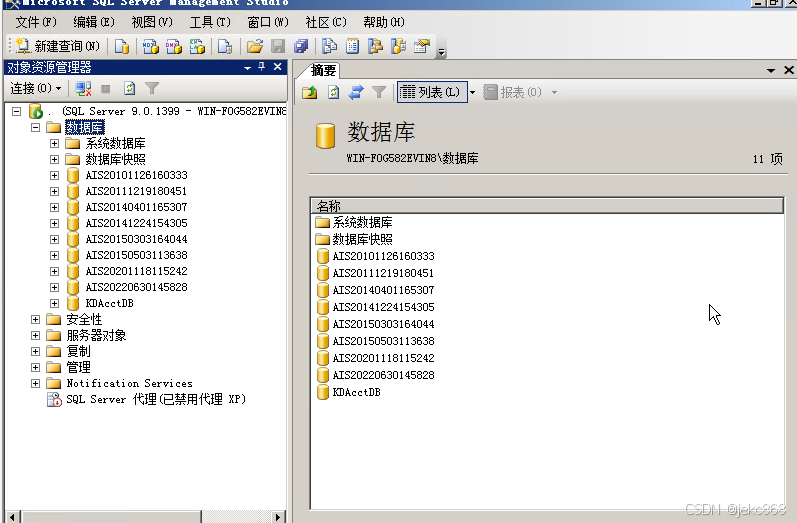Refresh the Object Explorer tree
The image size is (797, 523).
click(130, 88)
